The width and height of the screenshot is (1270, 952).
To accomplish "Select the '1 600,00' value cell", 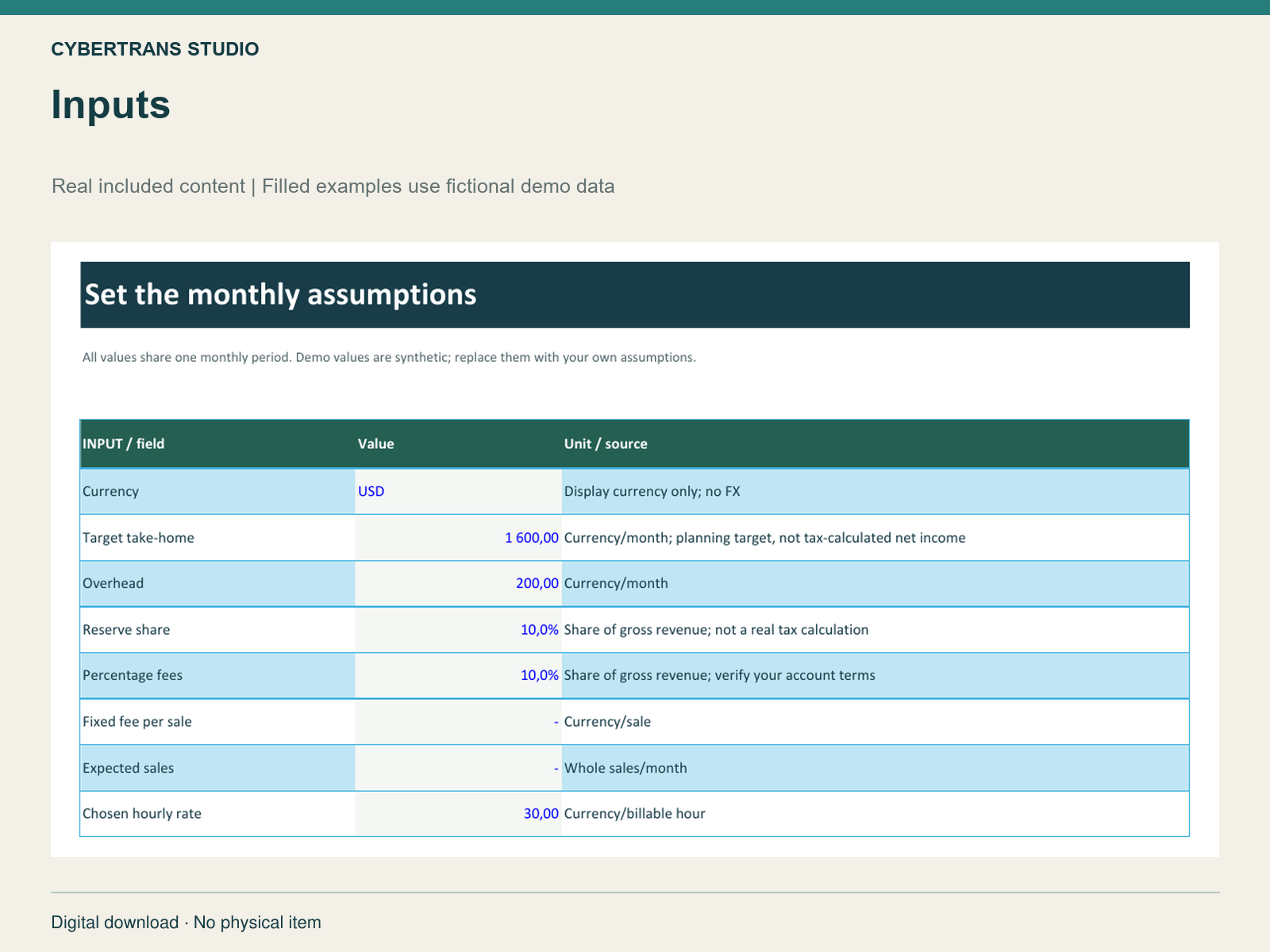I will [x=459, y=538].
